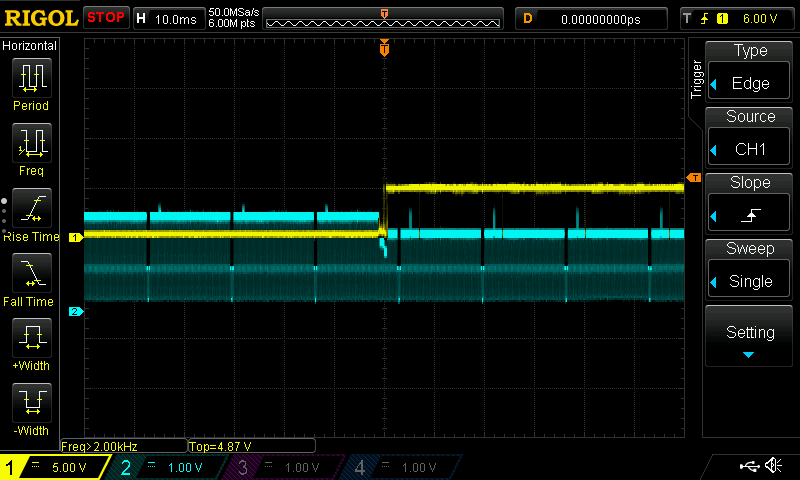The image size is (800, 480).
Task: Click the red STOP status button
Action: click(106, 18)
